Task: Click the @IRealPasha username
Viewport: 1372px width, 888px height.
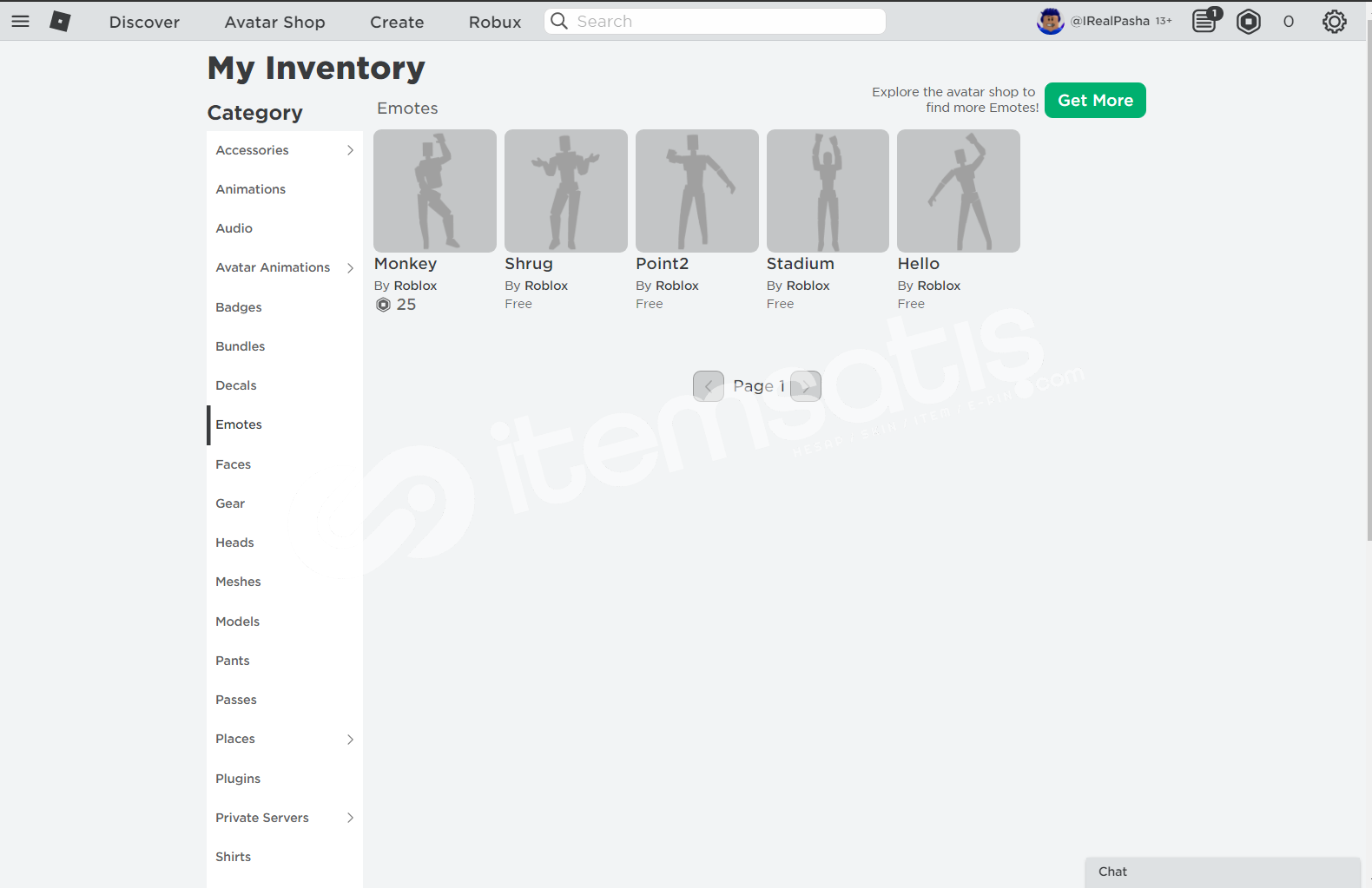Action: (x=1110, y=21)
